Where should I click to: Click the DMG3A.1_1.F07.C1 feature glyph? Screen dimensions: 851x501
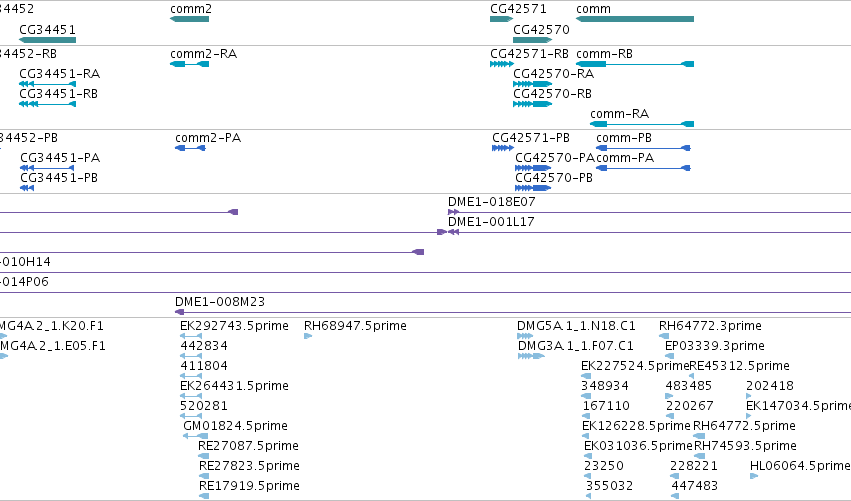pos(531,356)
